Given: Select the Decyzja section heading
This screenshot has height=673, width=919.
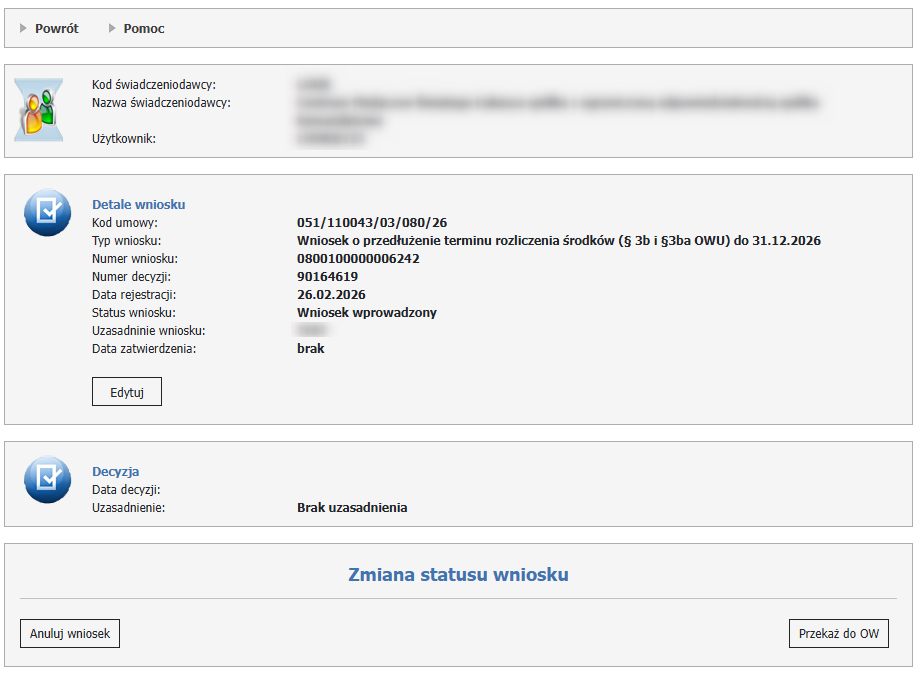Looking at the screenshot, I should point(115,472).
